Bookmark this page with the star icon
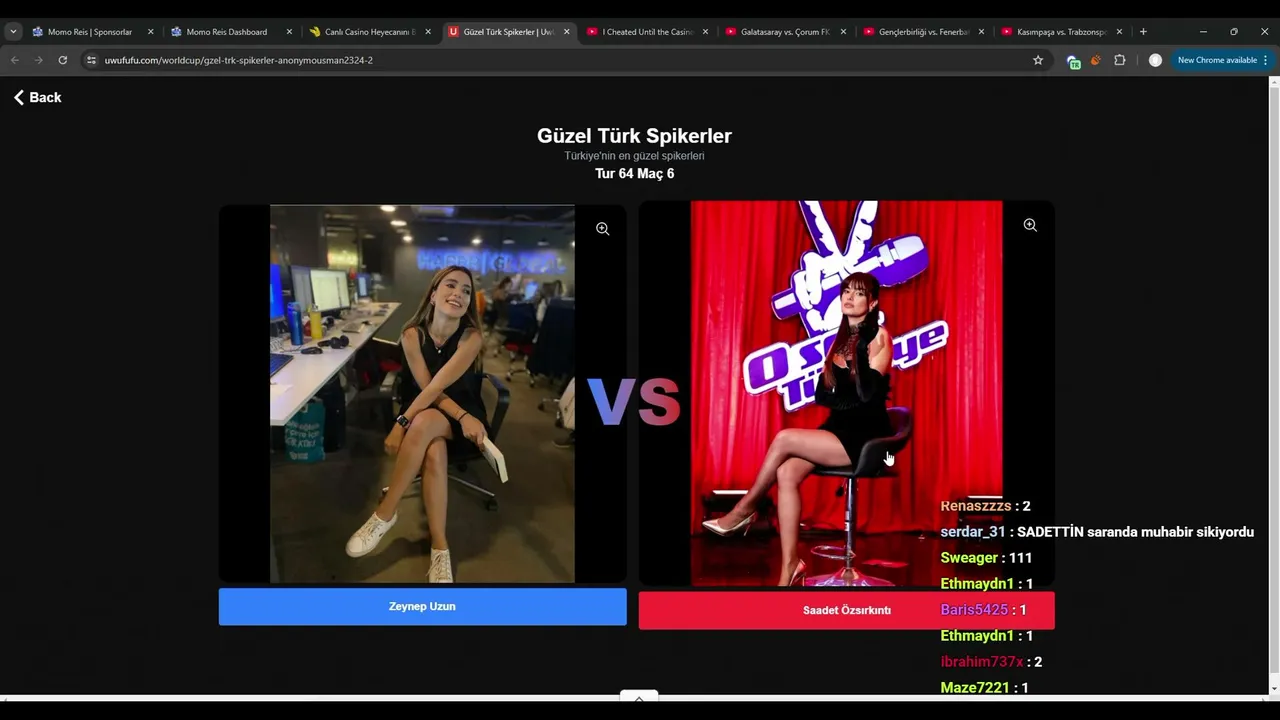1280x720 pixels. pyautogui.click(x=1038, y=60)
